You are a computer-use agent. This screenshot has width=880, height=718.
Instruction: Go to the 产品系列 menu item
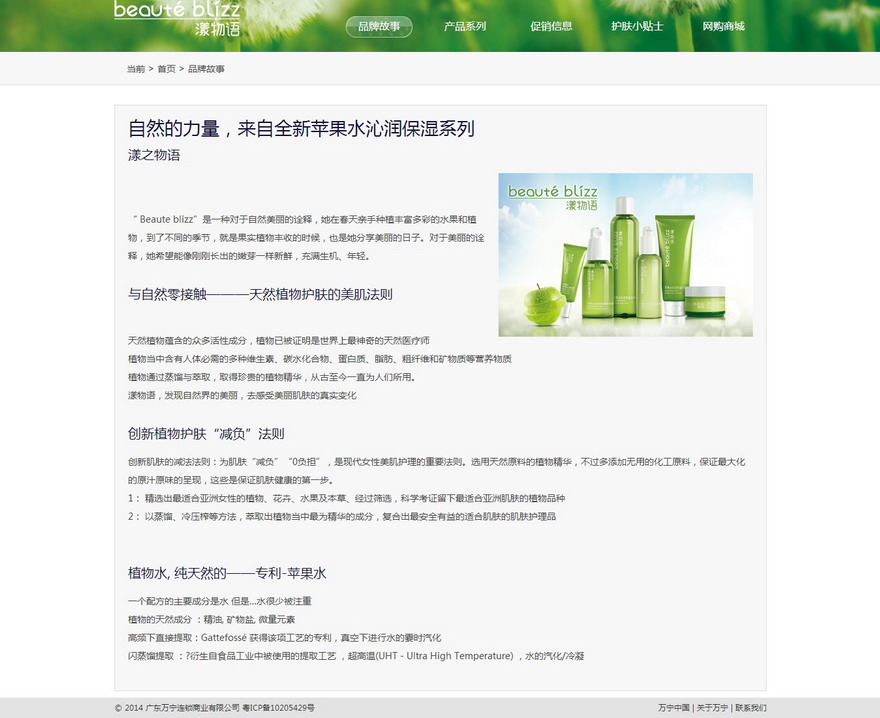tap(465, 26)
